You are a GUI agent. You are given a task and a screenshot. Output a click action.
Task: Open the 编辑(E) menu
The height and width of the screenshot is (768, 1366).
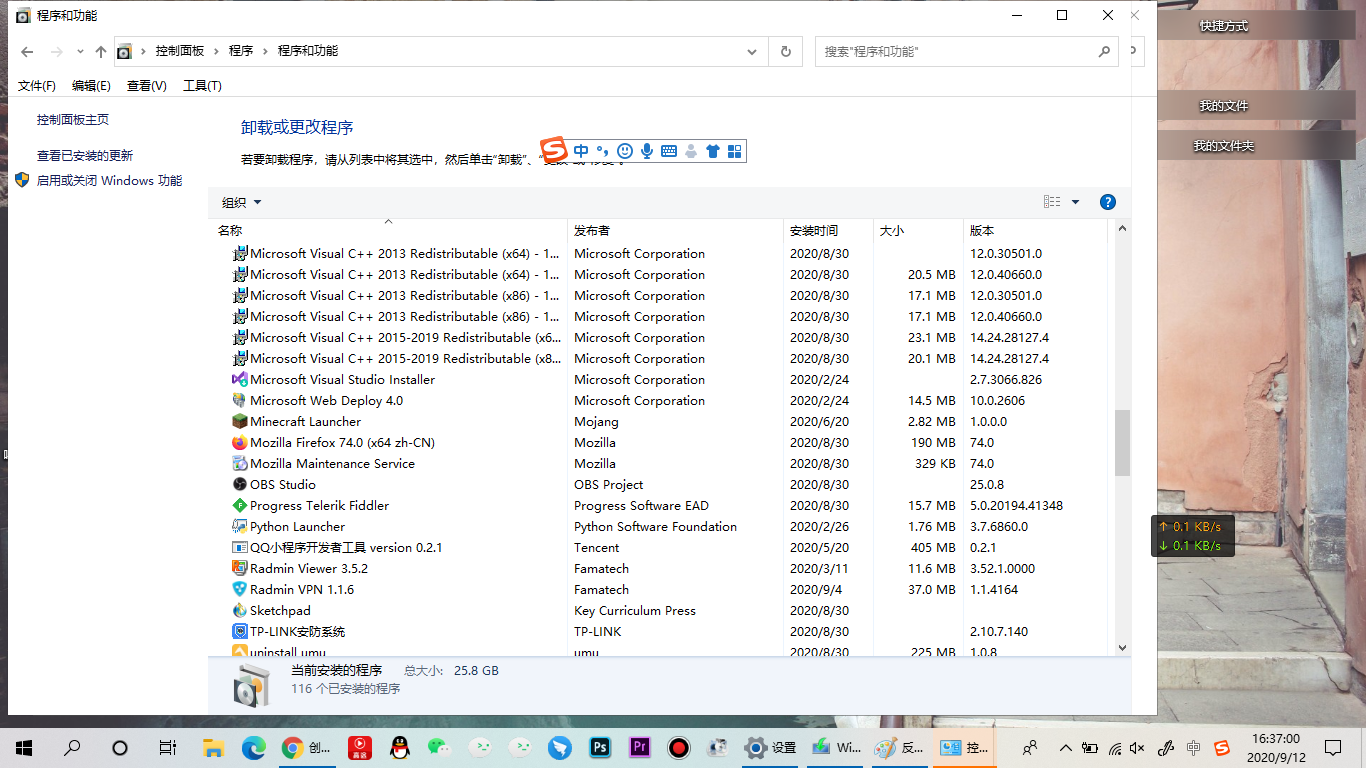pos(91,86)
